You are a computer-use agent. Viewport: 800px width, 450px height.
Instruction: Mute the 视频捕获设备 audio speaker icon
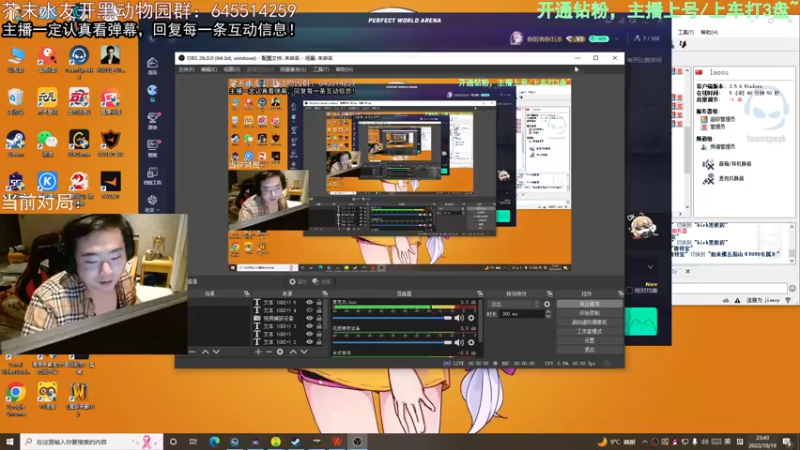click(x=459, y=342)
